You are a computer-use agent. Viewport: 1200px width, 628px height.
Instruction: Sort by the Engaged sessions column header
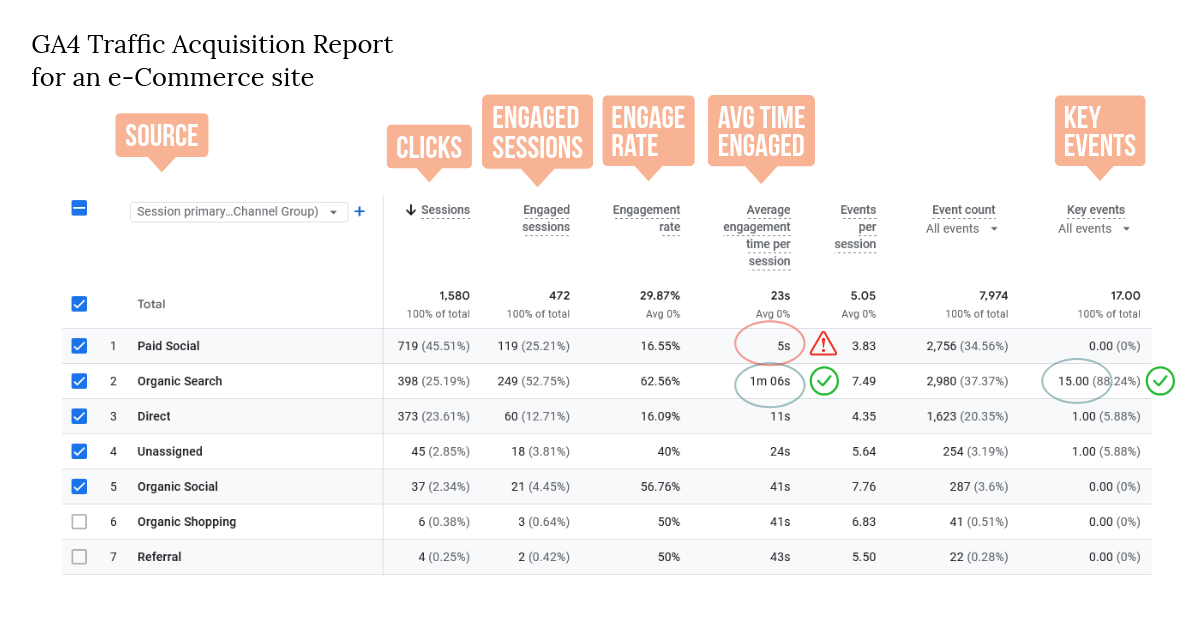pos(546,218)
